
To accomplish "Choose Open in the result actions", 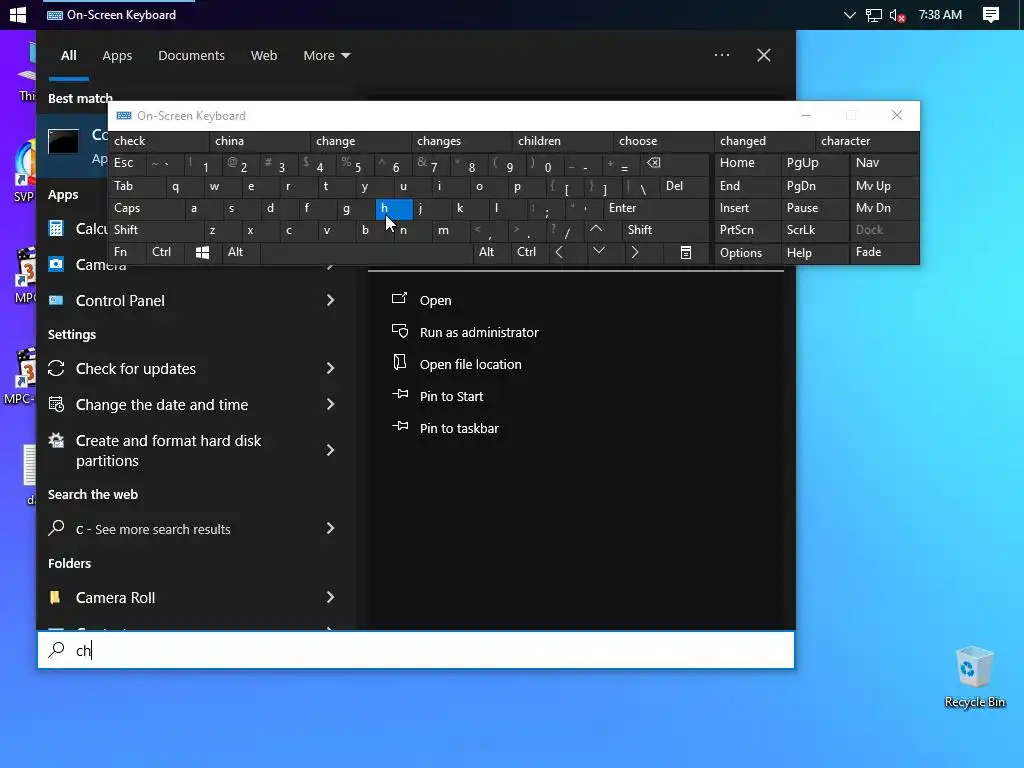I will click(435, 300).
